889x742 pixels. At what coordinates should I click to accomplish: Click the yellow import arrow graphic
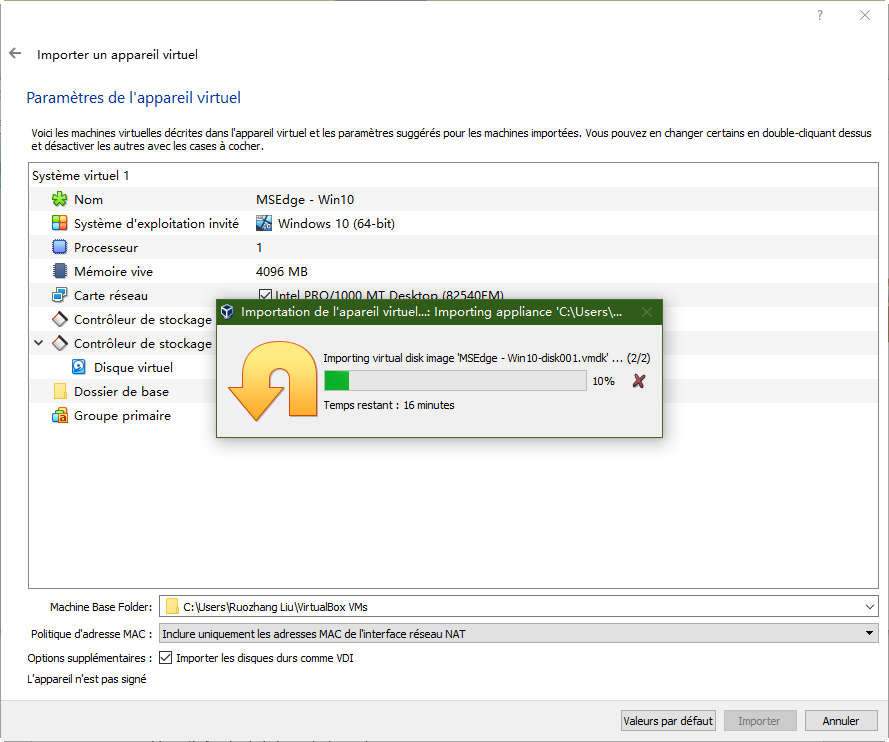(273, 380)
